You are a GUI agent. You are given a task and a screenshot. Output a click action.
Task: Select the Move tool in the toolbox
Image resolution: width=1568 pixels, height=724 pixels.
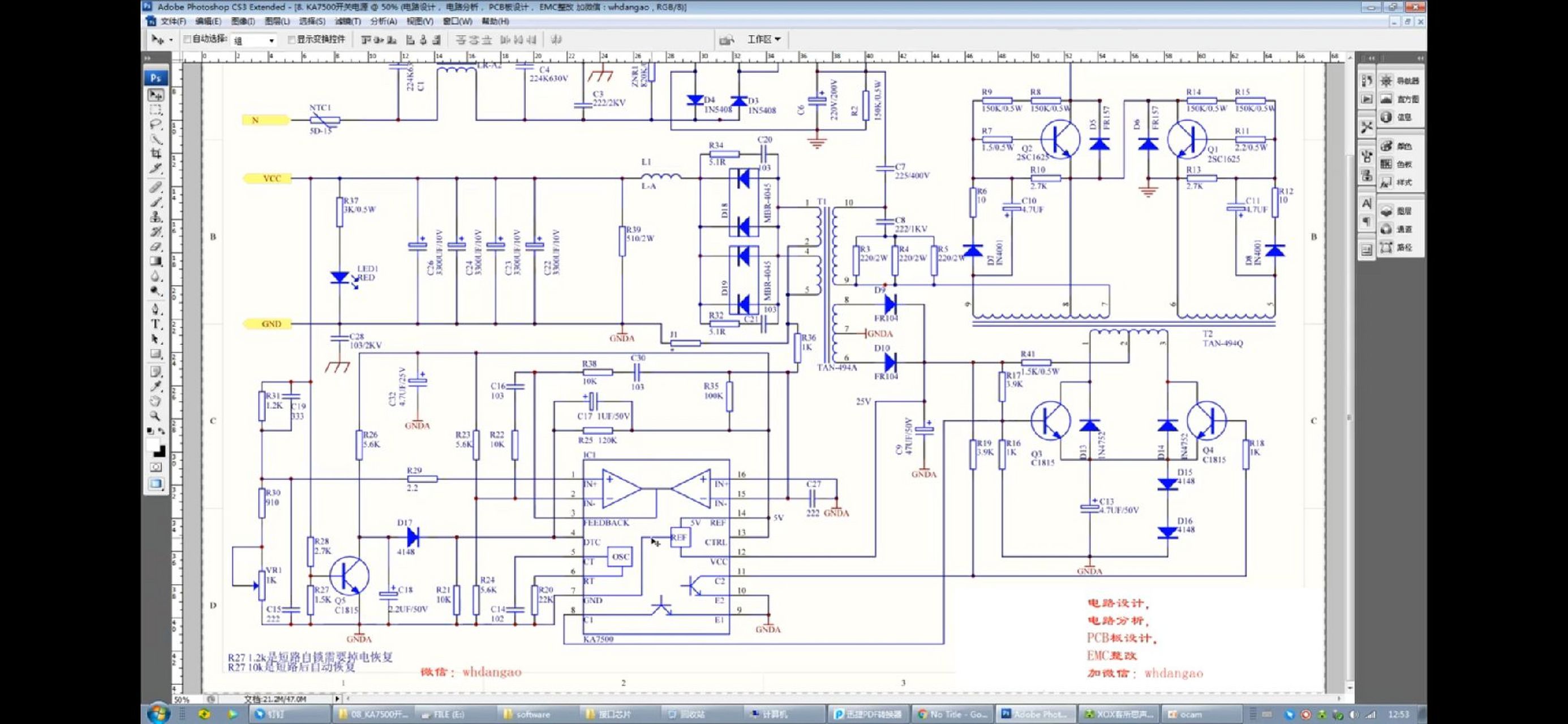(156, 96)
